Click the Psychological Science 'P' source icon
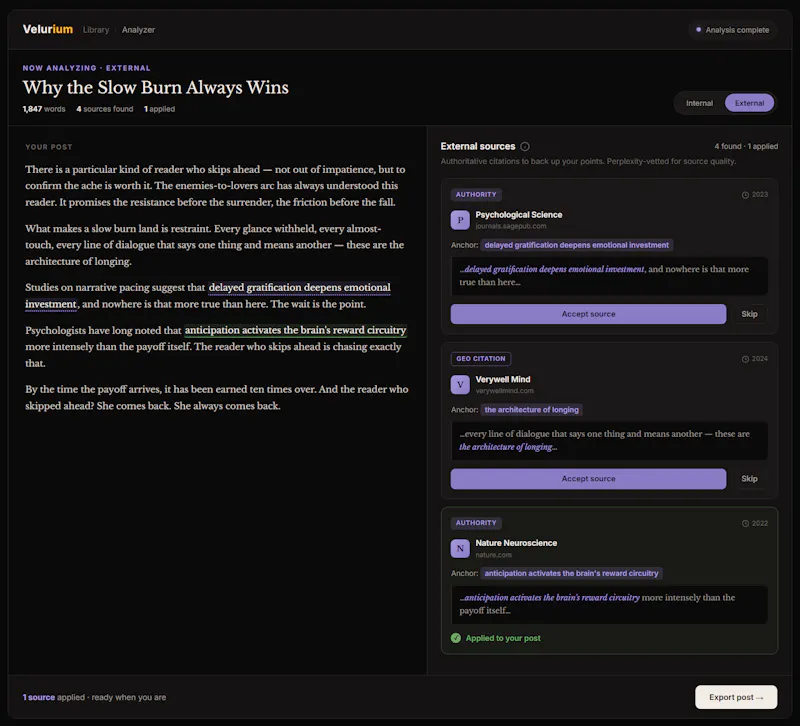This screenshot has width=800, height=726. 460,220
